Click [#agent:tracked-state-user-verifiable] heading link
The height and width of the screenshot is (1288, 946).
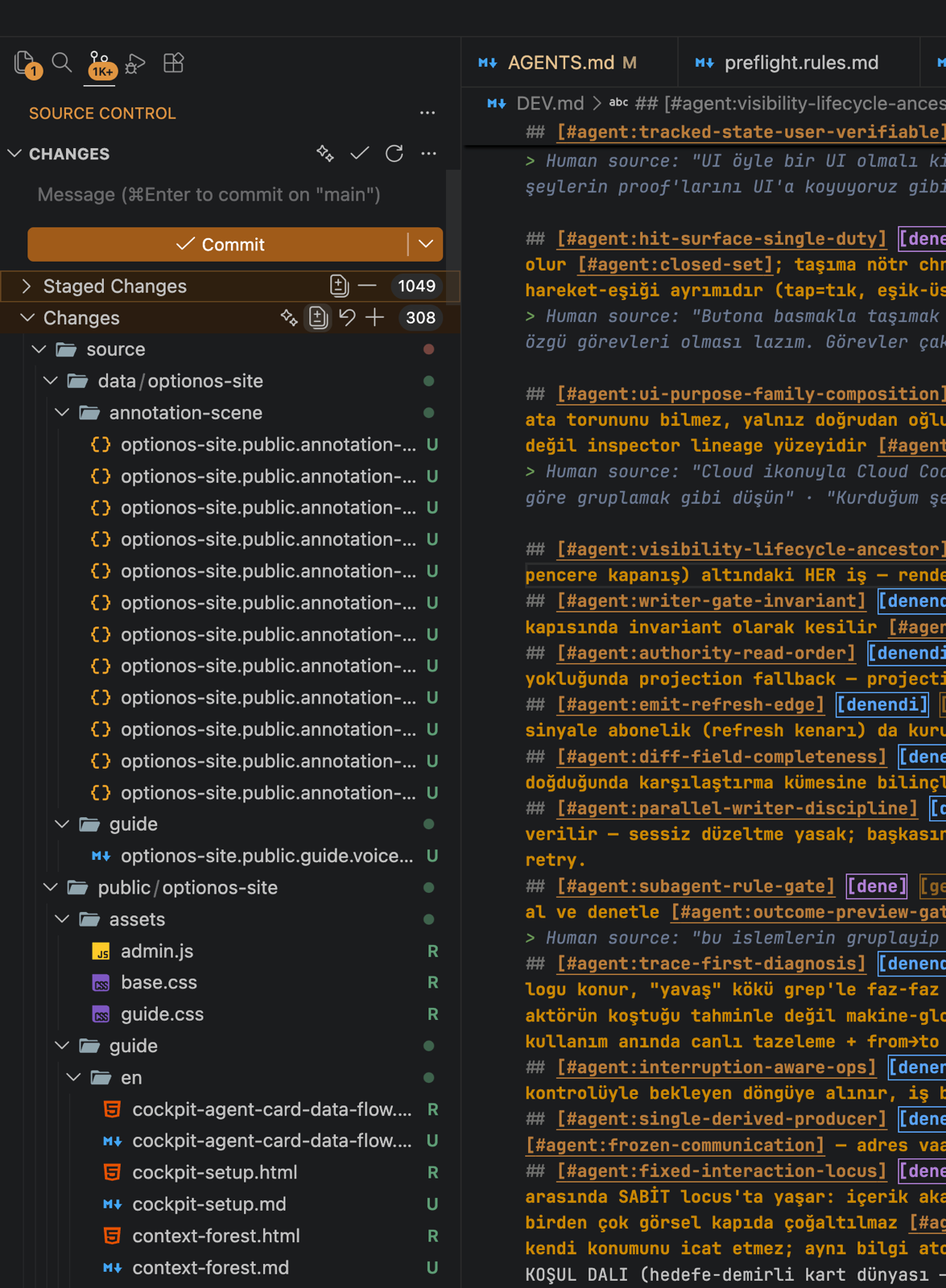click(x=750, y=132)
